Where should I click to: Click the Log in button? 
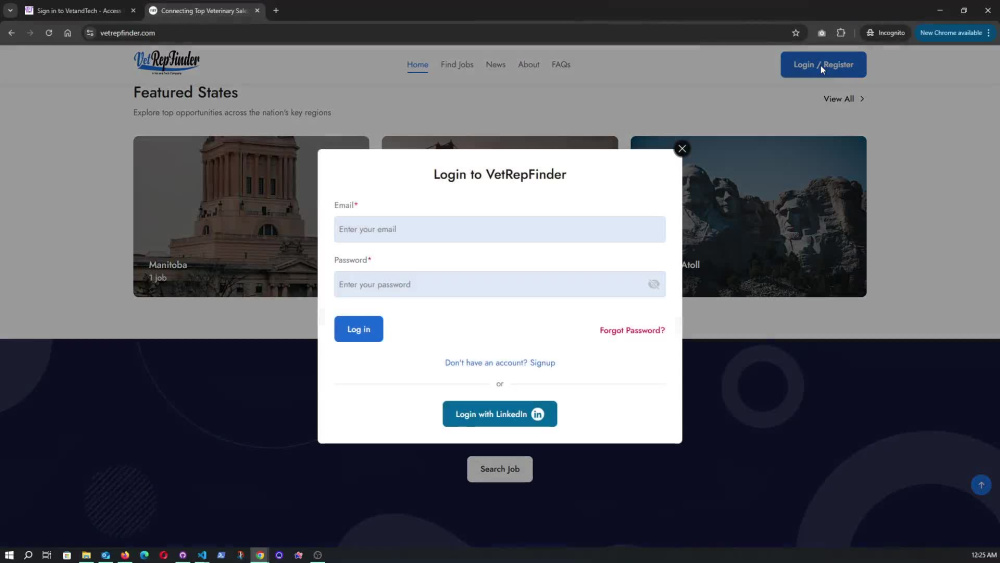coord(358,329)
